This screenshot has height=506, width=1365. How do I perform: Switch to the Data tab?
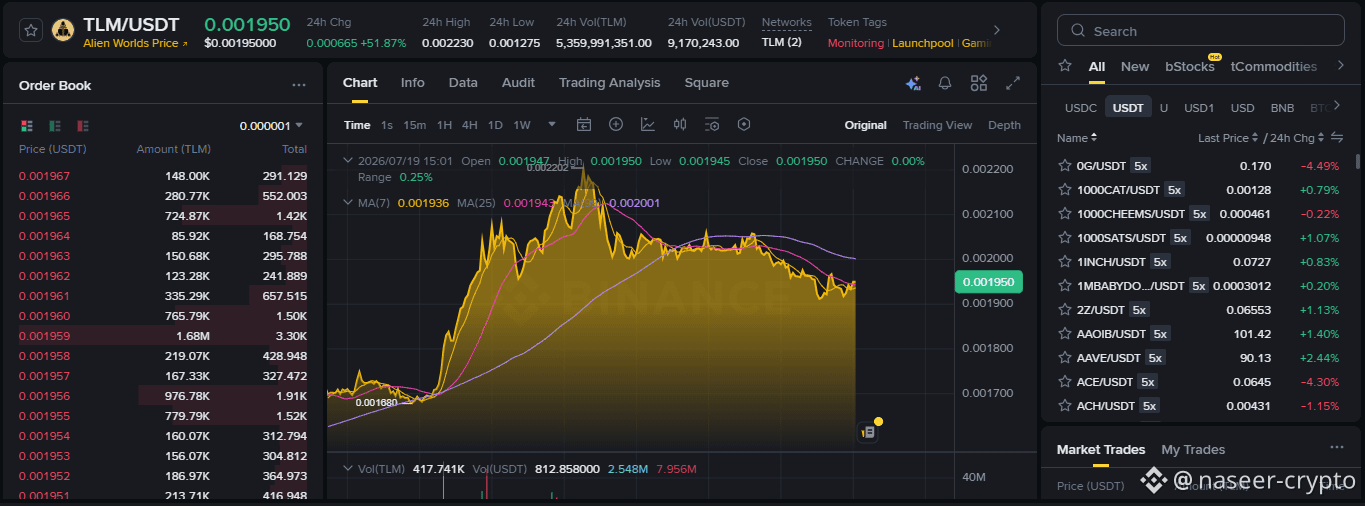coord(463,83)
